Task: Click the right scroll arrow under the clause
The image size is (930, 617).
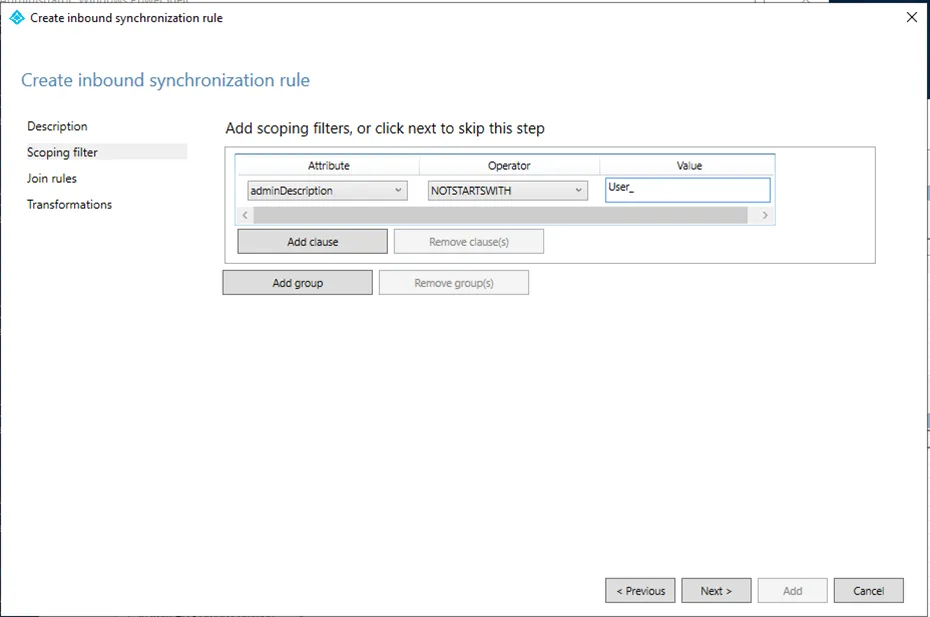Action: [765, 215]
